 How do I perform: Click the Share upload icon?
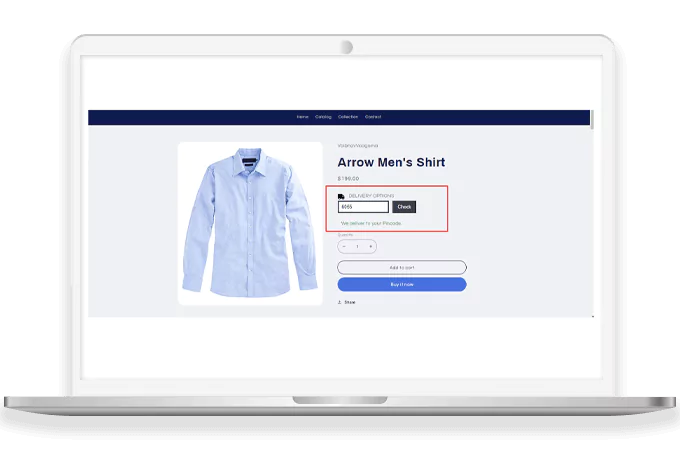tap(339, 302)
